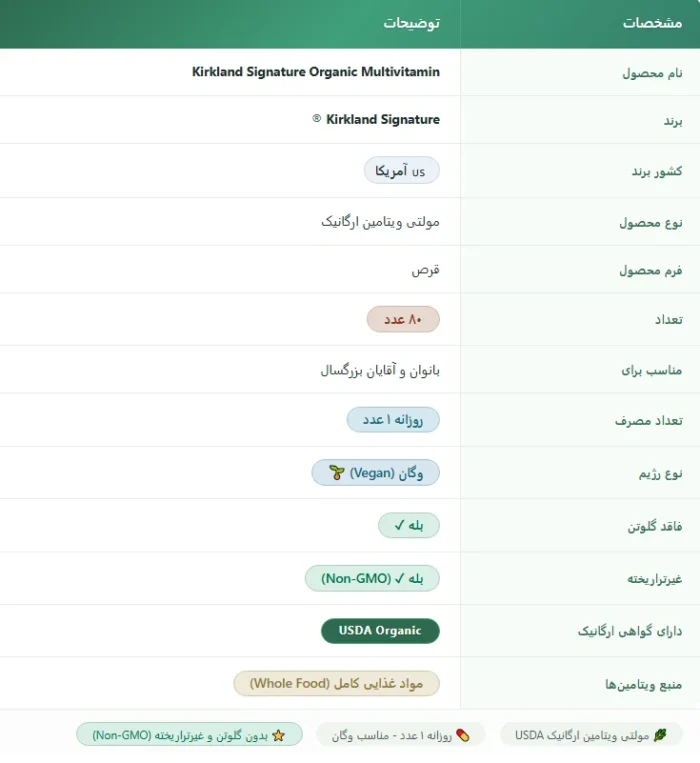Click the USDA Organic badge
This screenshot has height=763, width=700.
point(380,631)
